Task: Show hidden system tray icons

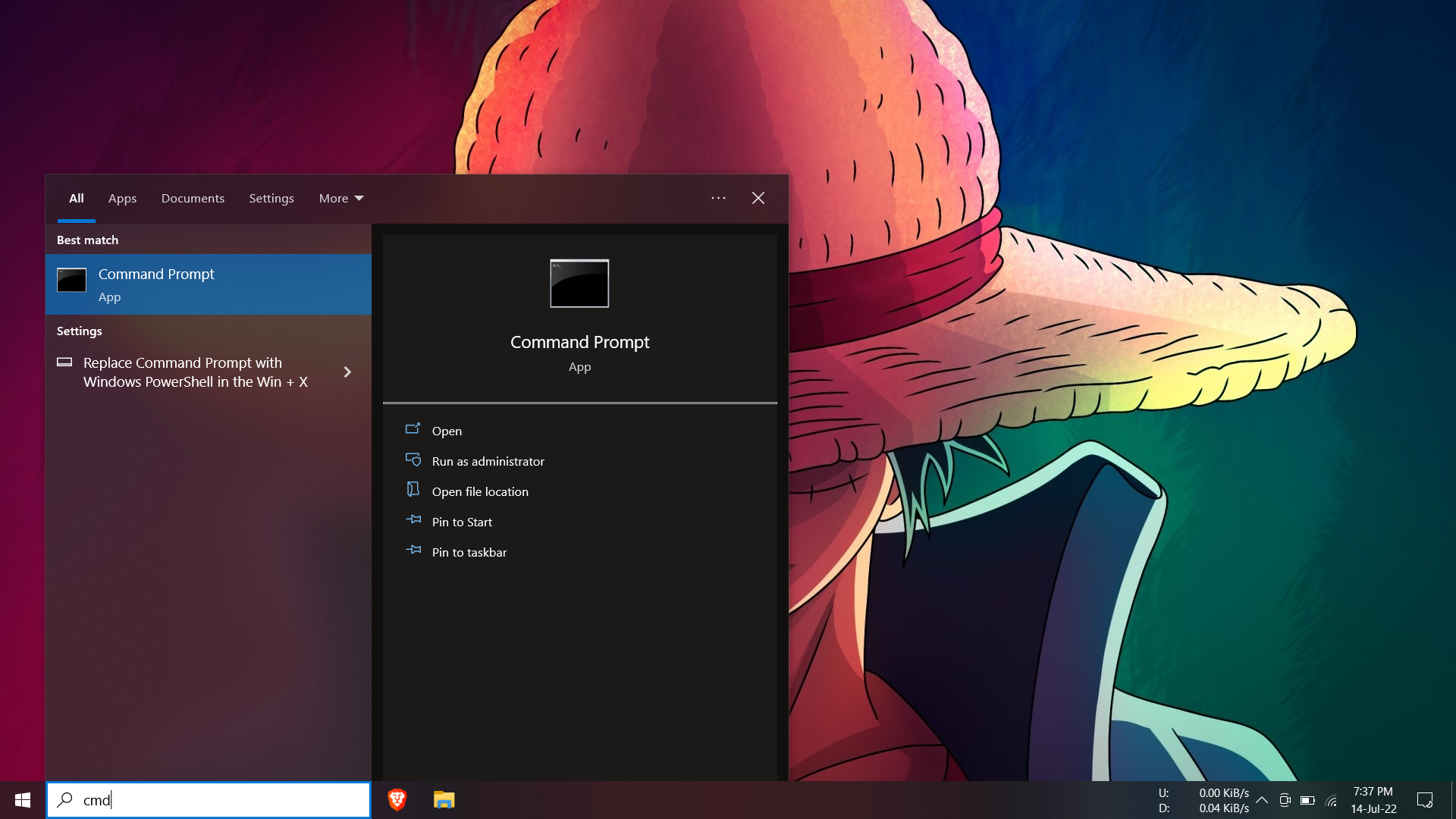Action: pyautogui.click(x=1262, y=800)
